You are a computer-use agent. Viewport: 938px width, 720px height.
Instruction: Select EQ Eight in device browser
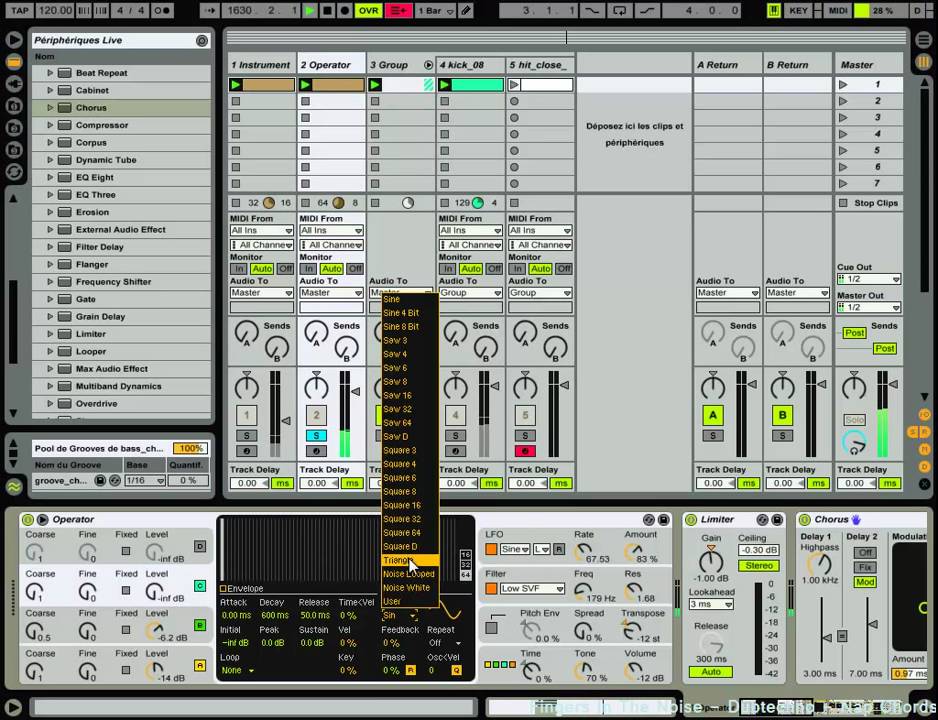[95, 178]
